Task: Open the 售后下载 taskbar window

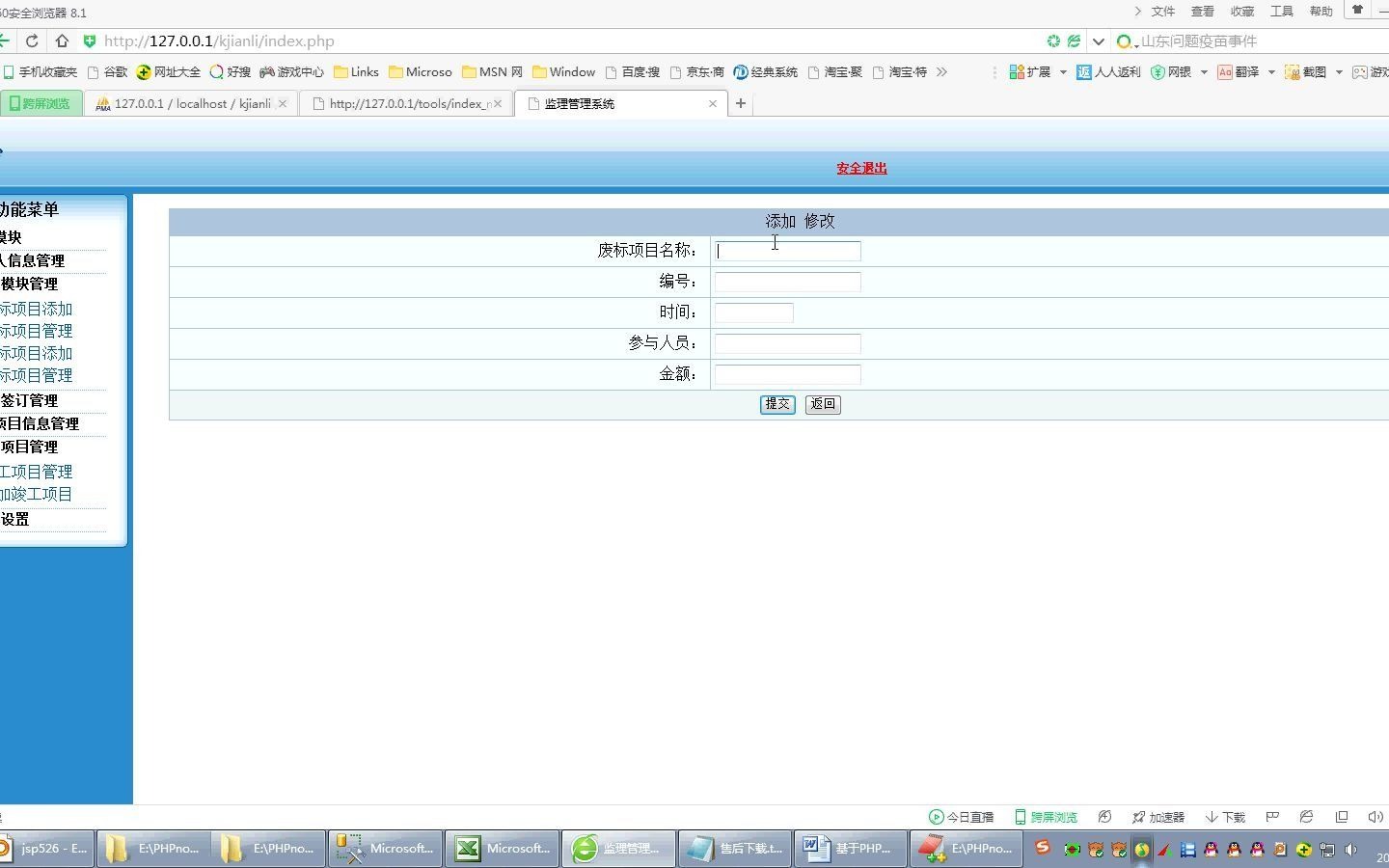Action: pos(735,849)
